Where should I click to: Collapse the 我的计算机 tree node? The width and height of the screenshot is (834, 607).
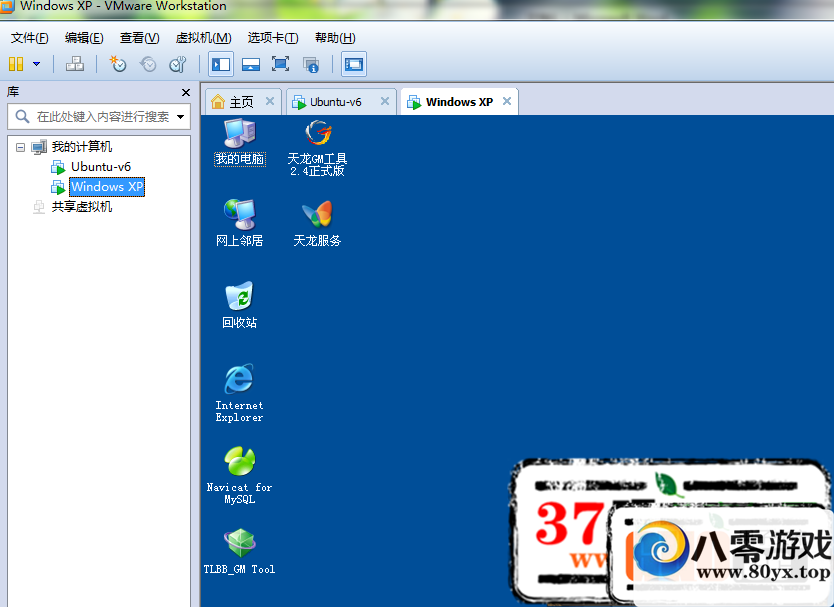click(20, 147)
